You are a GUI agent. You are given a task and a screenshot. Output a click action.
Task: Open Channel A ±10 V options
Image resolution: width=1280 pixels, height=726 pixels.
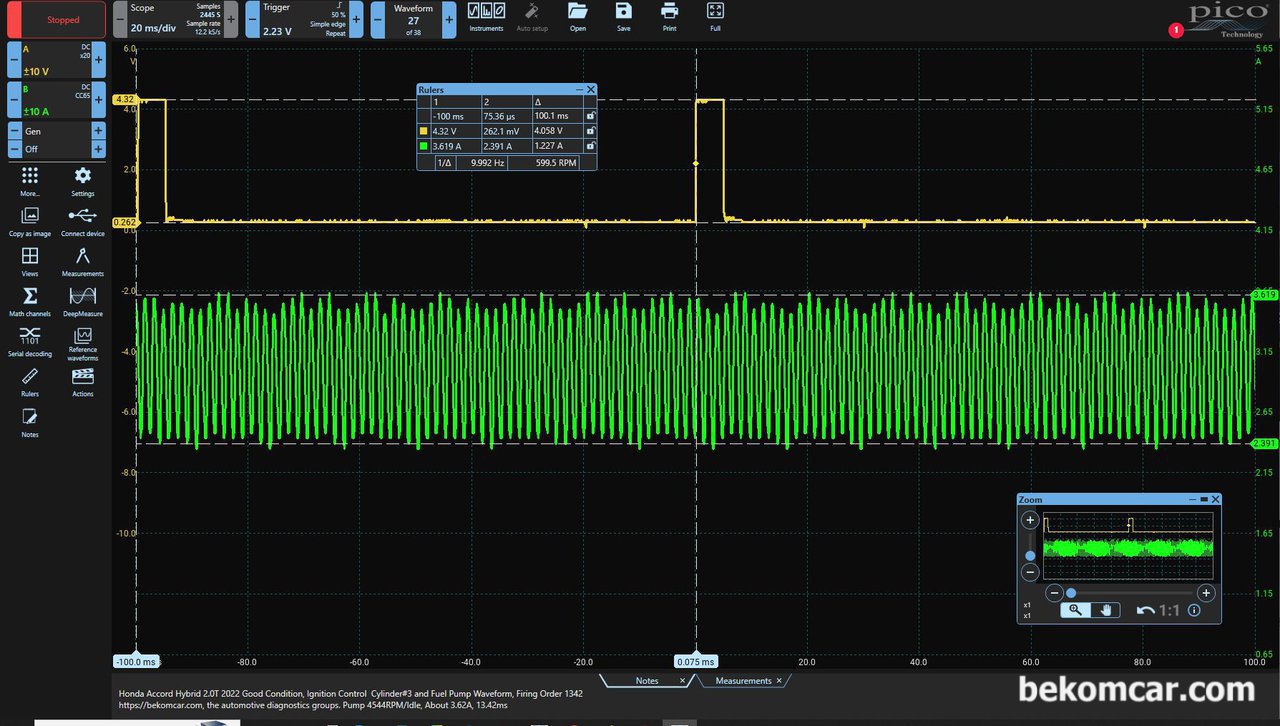56,60
